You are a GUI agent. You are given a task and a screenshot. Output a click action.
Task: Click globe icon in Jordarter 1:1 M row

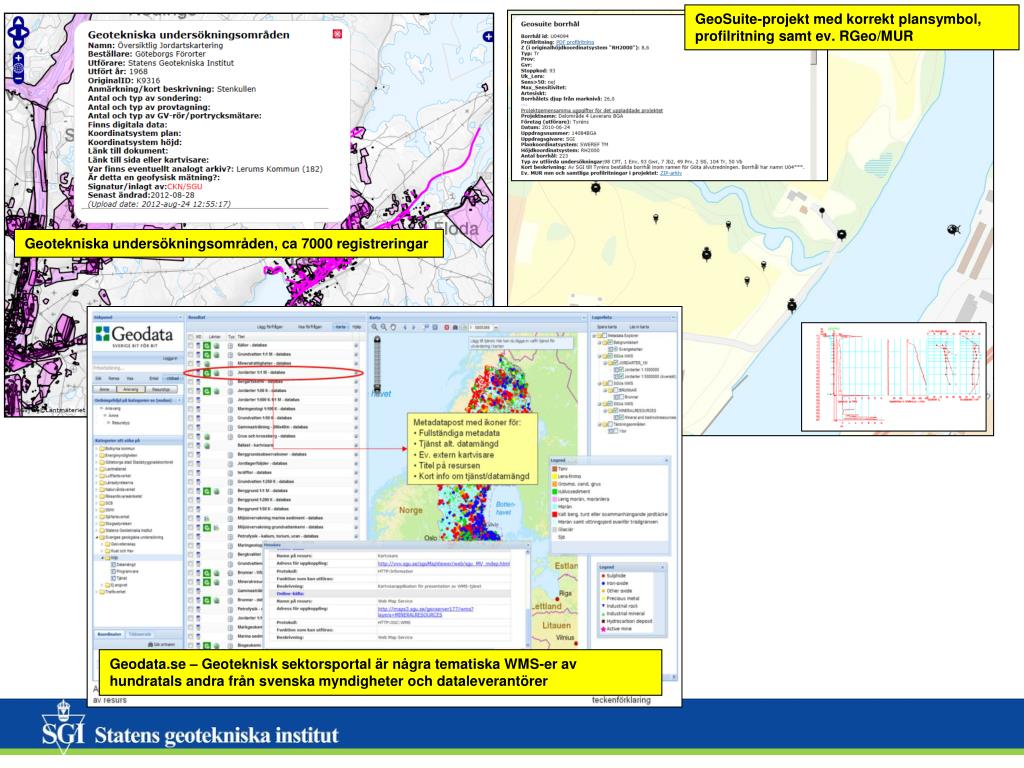216,373
